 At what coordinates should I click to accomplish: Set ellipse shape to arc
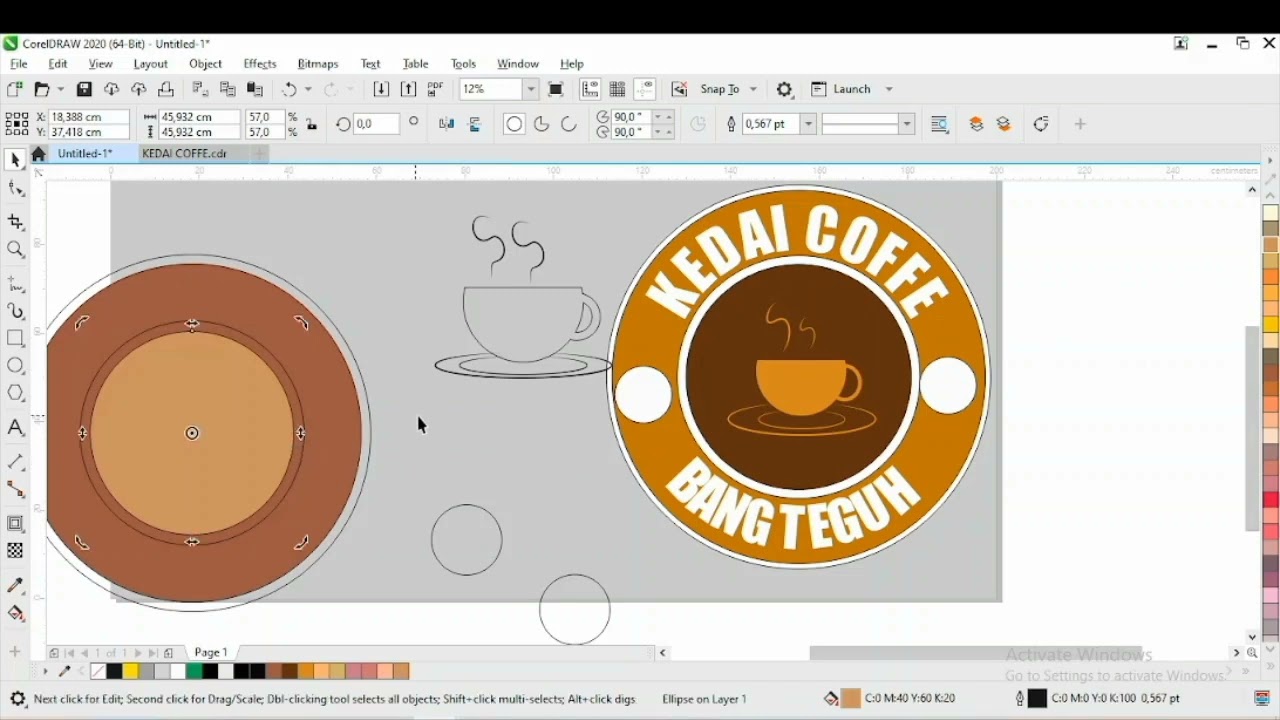pyautogui.click(x=569, y=124)
